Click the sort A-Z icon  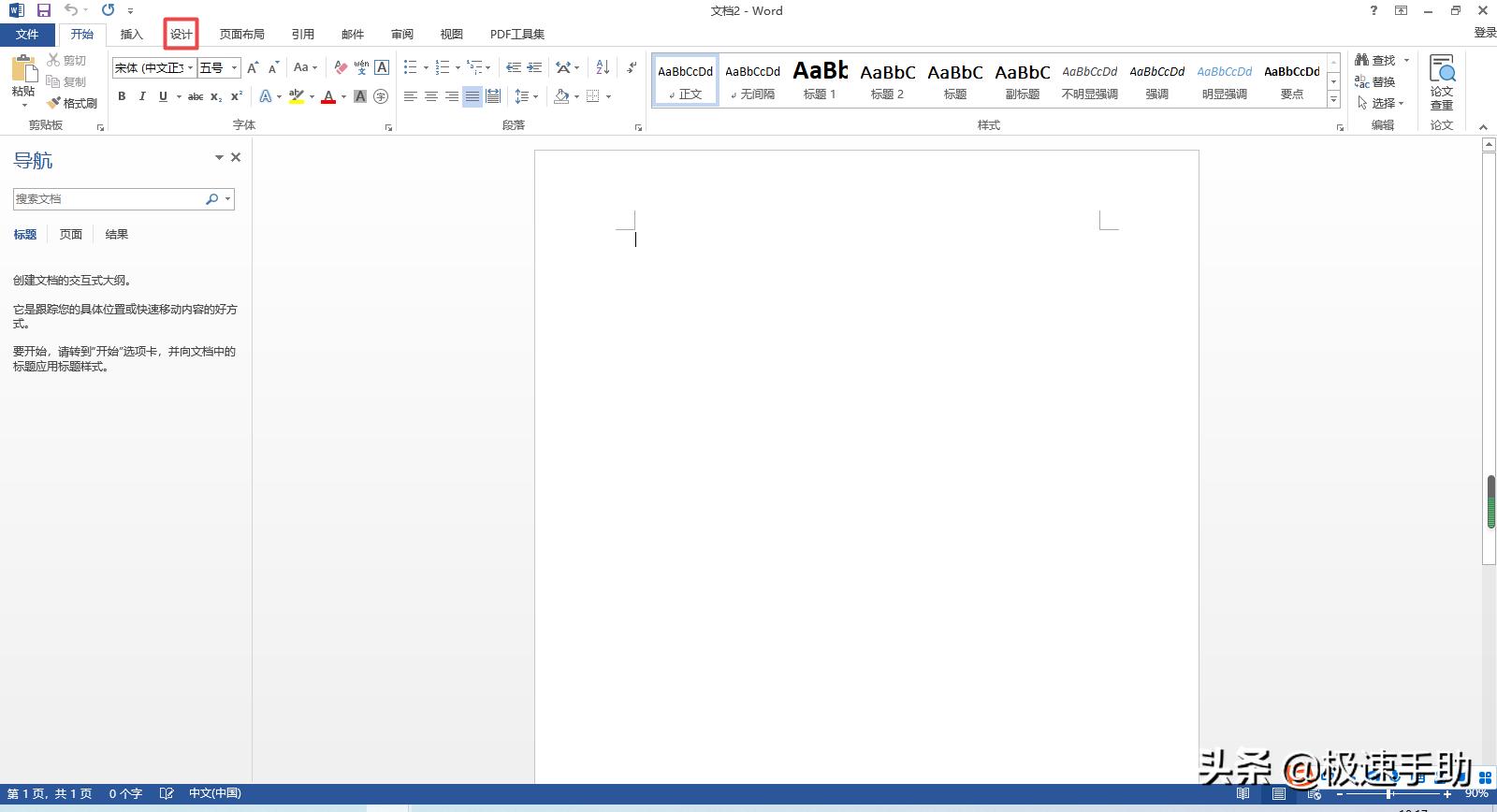coord(603,67)
